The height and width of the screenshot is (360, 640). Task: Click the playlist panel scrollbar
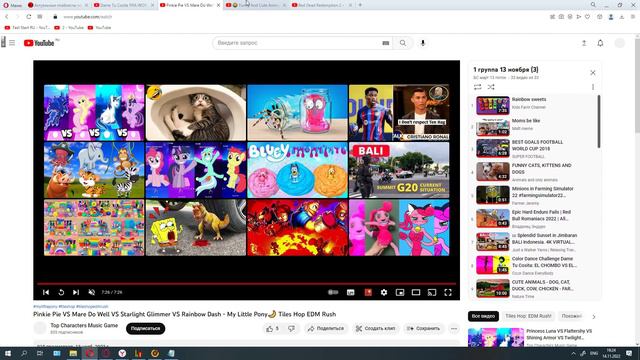[x=598, y=122]
